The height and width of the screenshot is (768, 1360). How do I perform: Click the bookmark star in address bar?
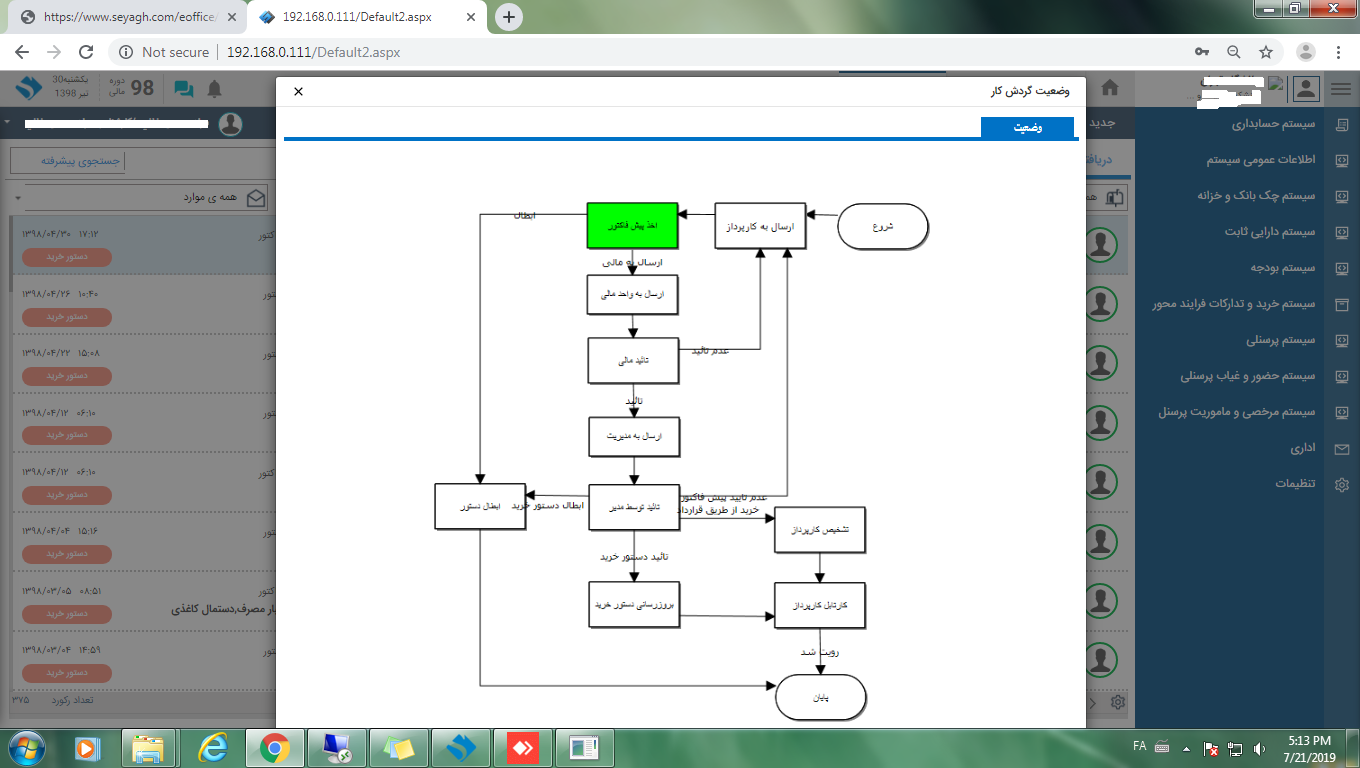pos(1266,52)
